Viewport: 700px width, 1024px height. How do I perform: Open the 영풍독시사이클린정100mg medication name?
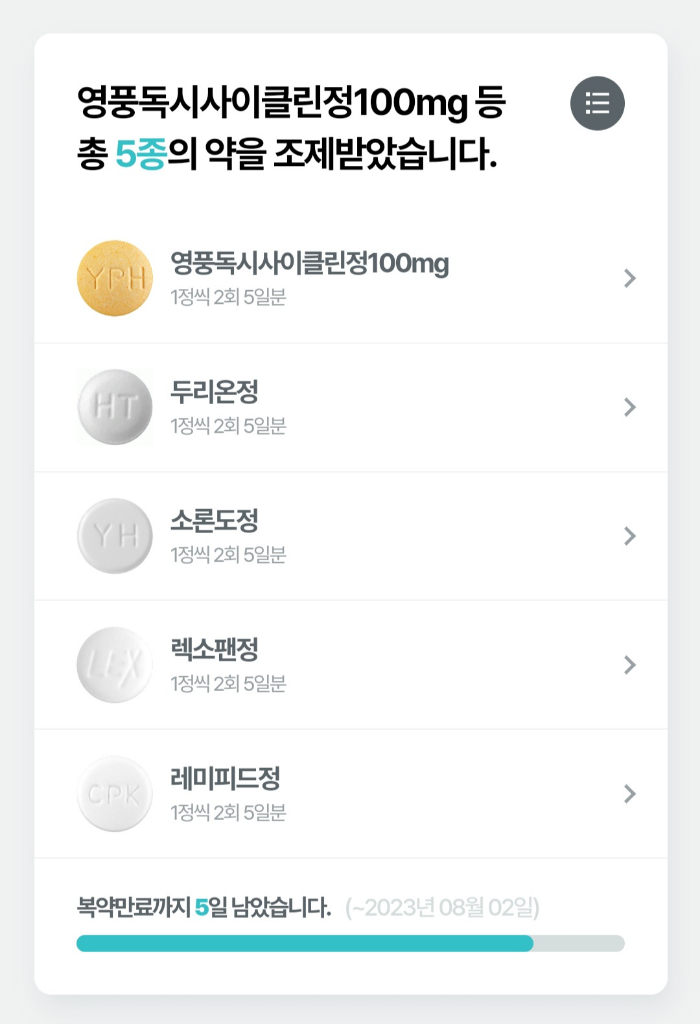click(x=309, y=264)
